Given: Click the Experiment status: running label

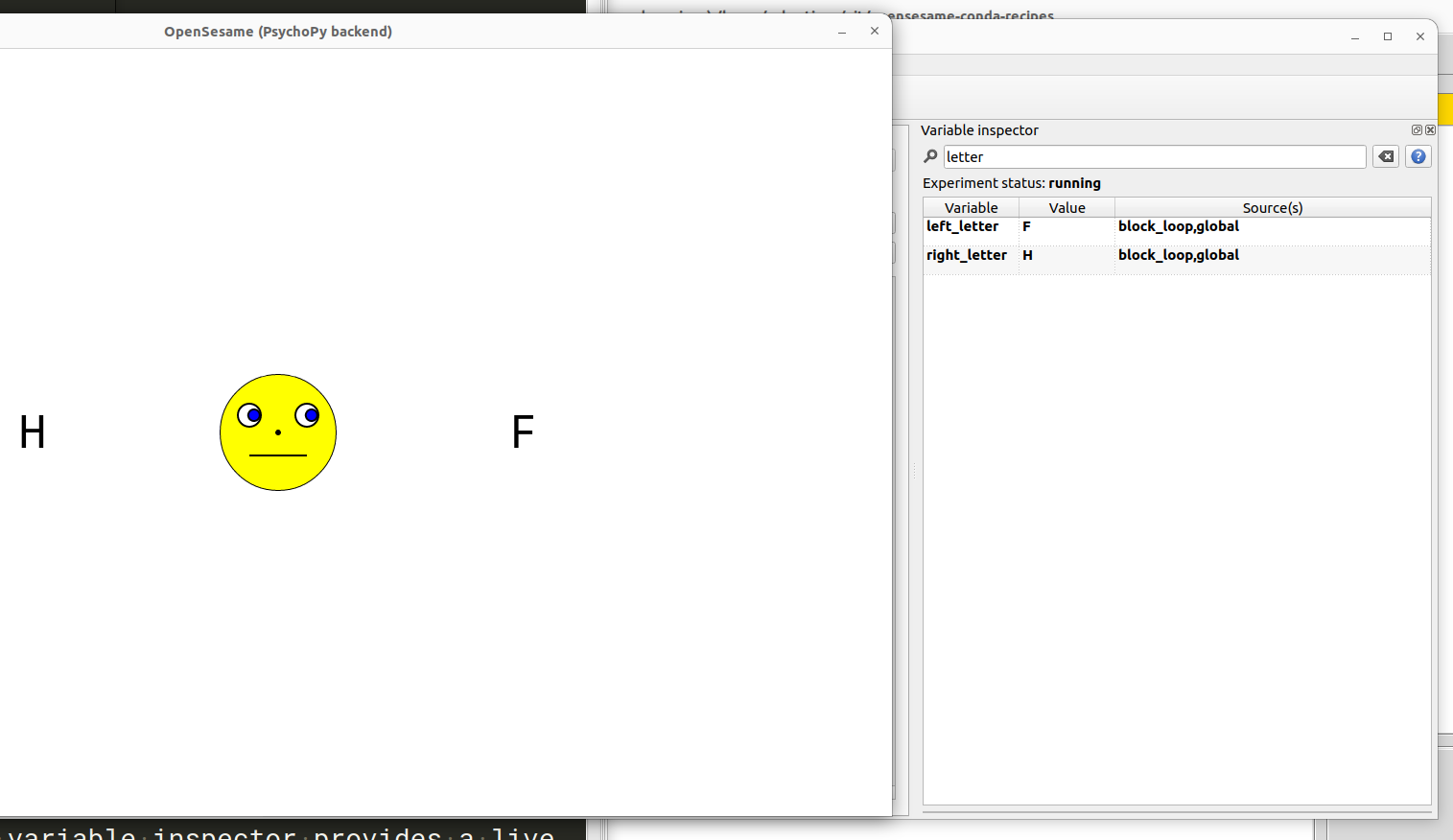Looking at the screenshot, I should [x=1009, y=182].
